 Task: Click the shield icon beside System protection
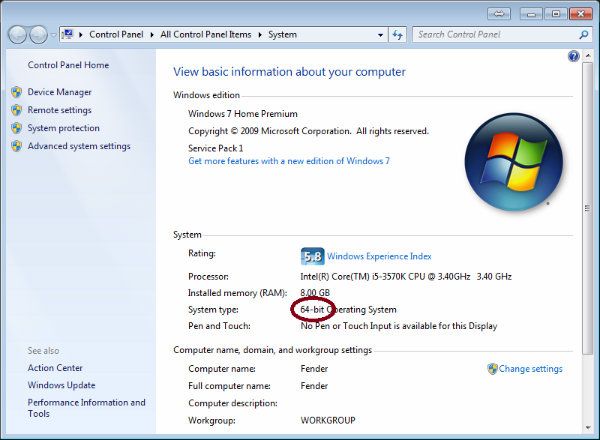(x=16, y=128)
